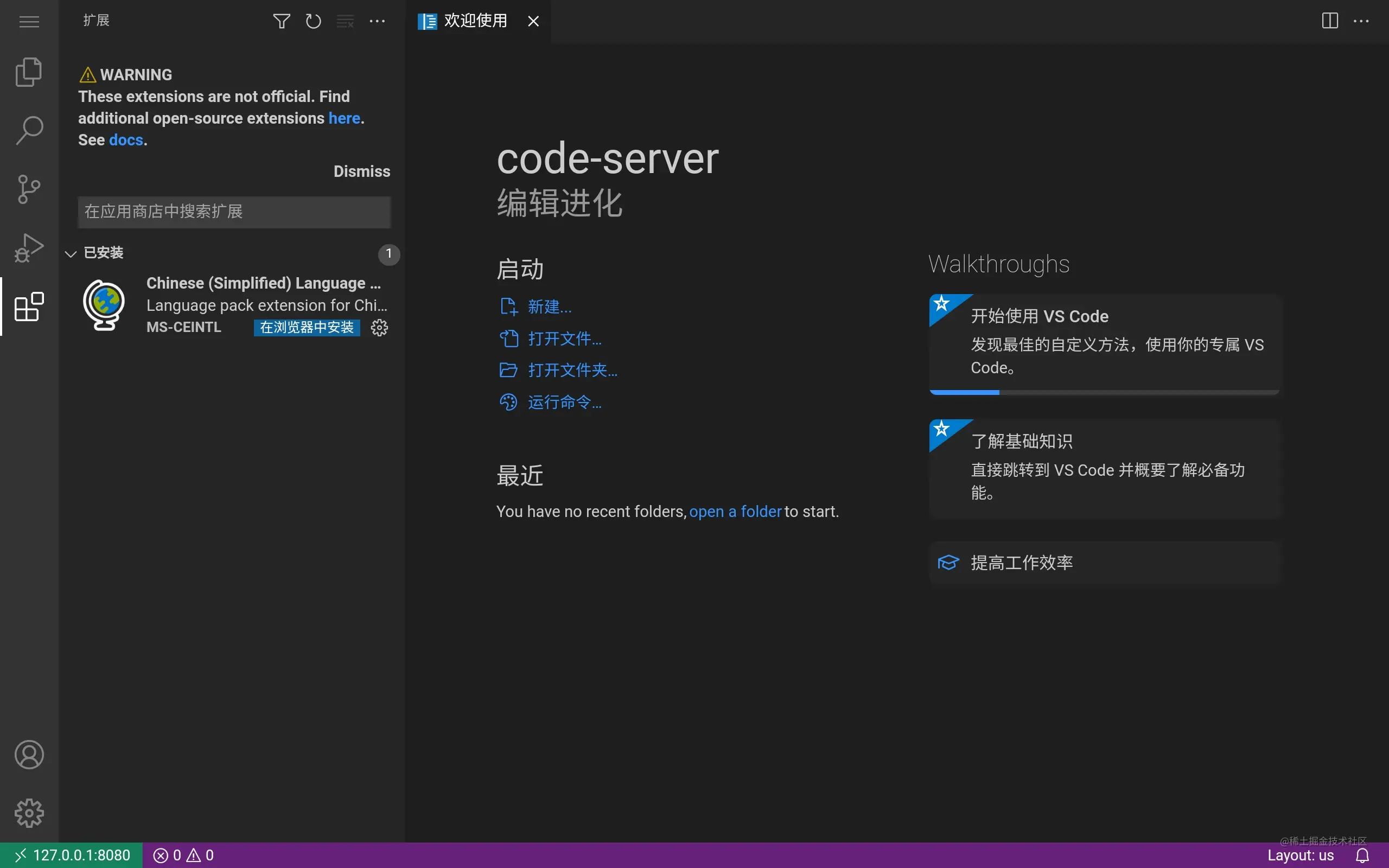Open the hamburger application menu
Viewport: 1389px width, 868px height.
click(x=29, y=21)
